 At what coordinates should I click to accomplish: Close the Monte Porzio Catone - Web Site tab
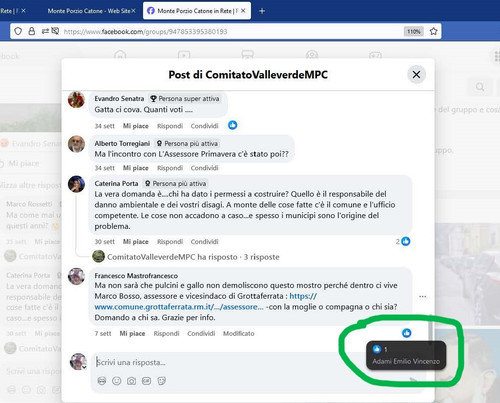coord(133,11)
